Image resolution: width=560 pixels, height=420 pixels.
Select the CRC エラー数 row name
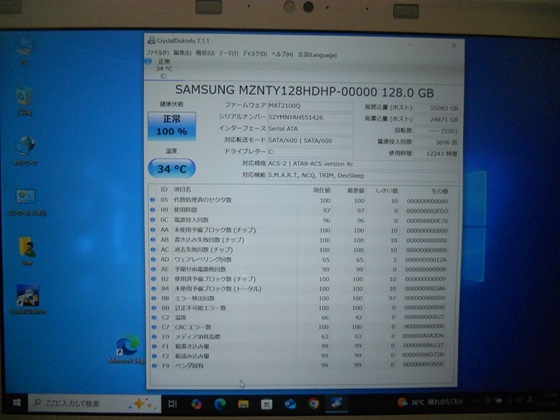(x=193, y=327)
